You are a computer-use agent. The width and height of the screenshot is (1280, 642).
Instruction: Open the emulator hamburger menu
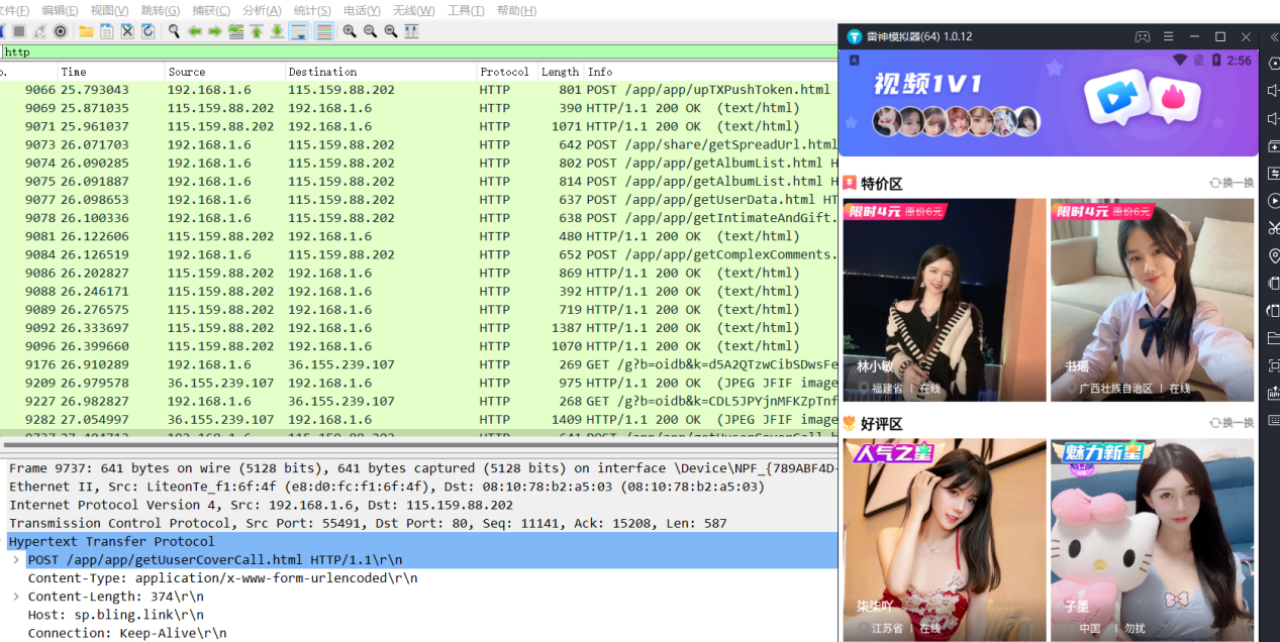pos(1168,37)
